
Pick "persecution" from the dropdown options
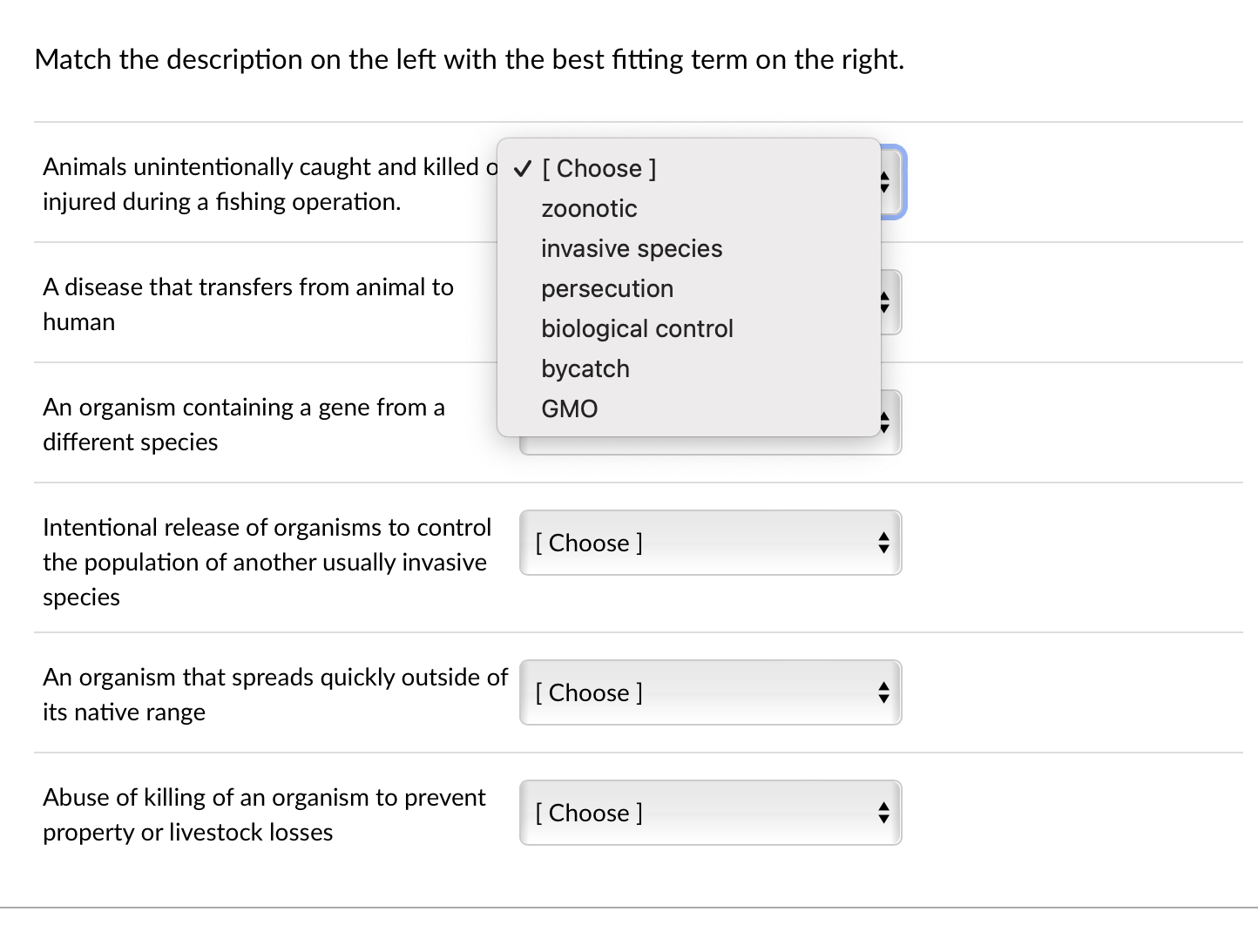coord(606,288)
